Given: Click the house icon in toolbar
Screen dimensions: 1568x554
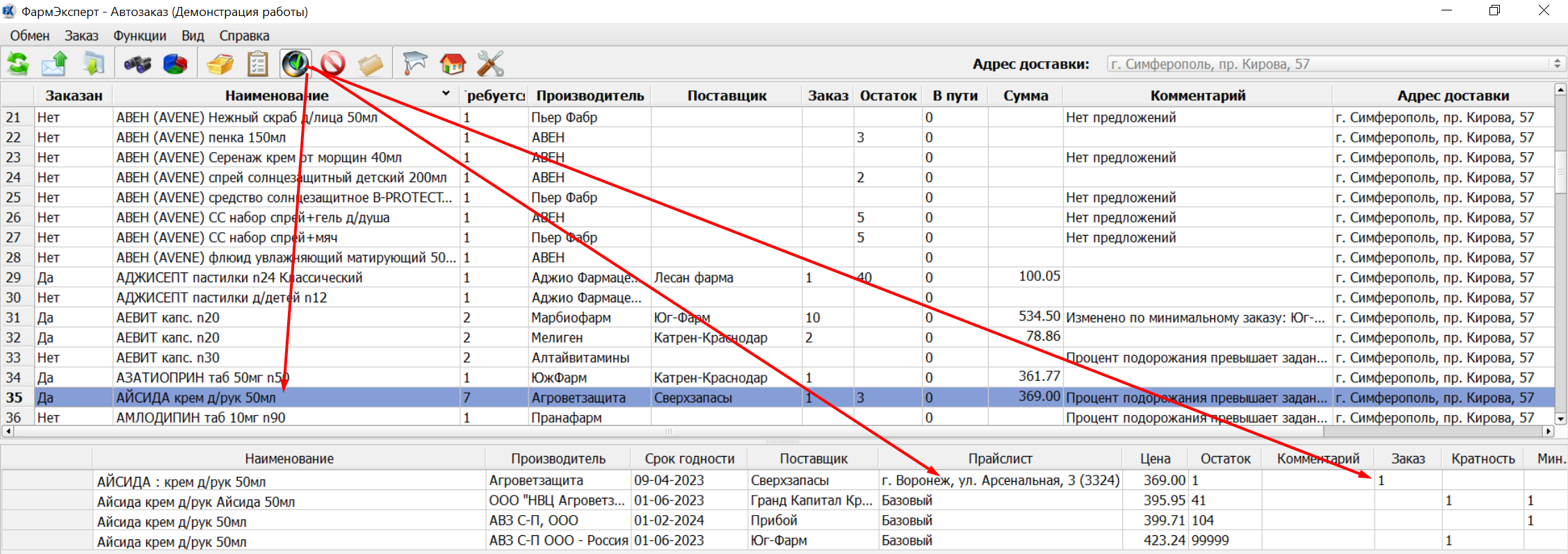Looking at the screenshot, I should pos(453,64).
